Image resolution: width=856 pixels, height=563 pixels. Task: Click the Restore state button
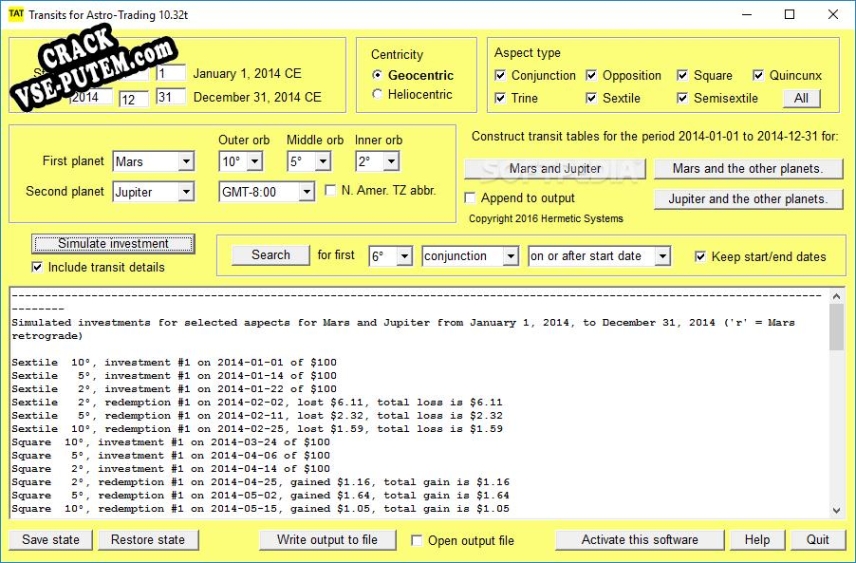(148, 540)
